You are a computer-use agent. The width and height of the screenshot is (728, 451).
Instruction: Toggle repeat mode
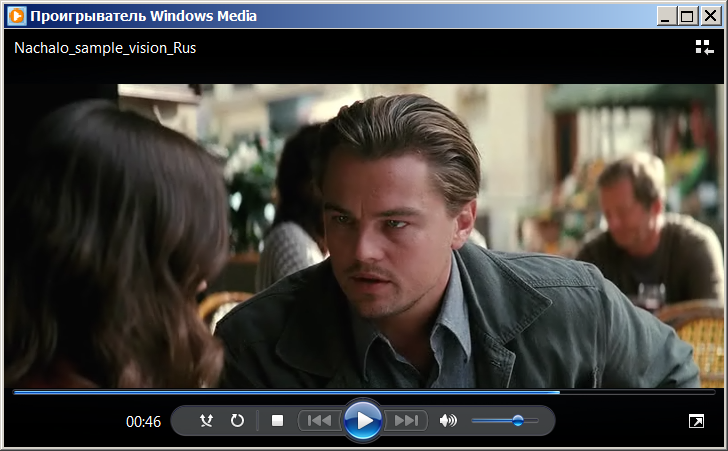tap(237, 421)
